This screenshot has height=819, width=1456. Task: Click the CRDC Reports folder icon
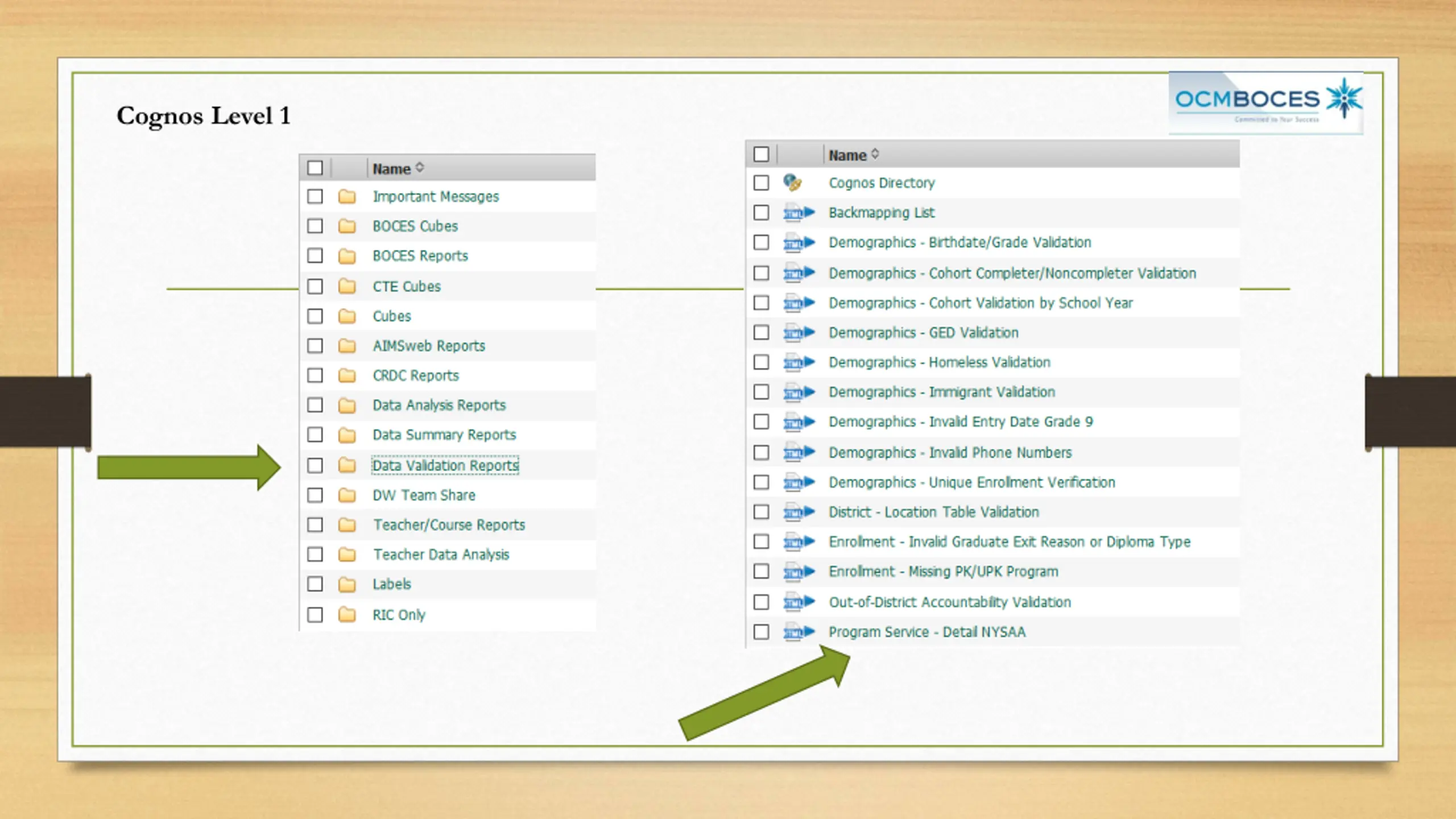[347, 375]
